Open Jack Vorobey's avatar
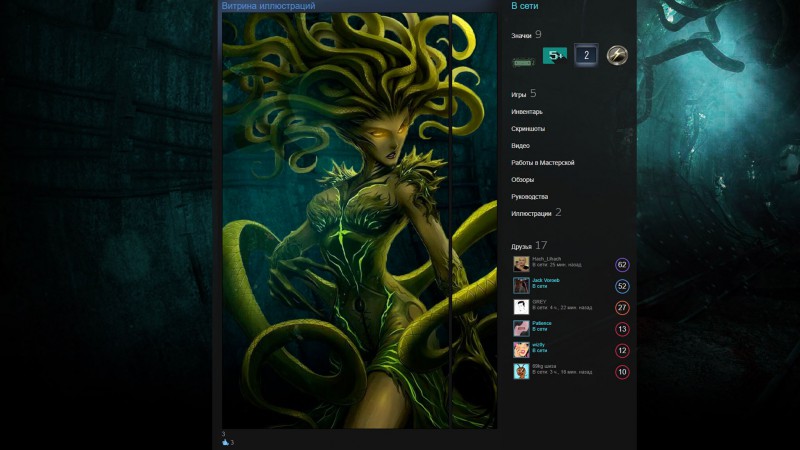The height and width of the screenshot is (450, 800). 521,285
